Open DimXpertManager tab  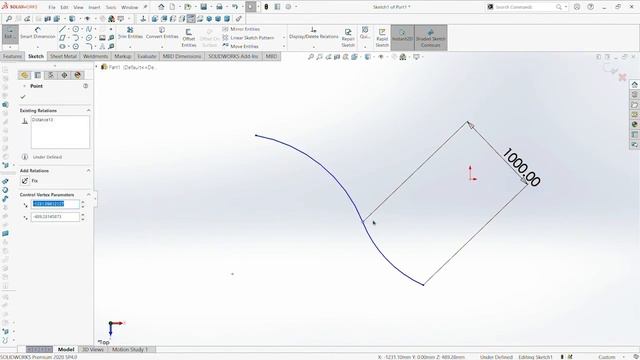[64, 75]
